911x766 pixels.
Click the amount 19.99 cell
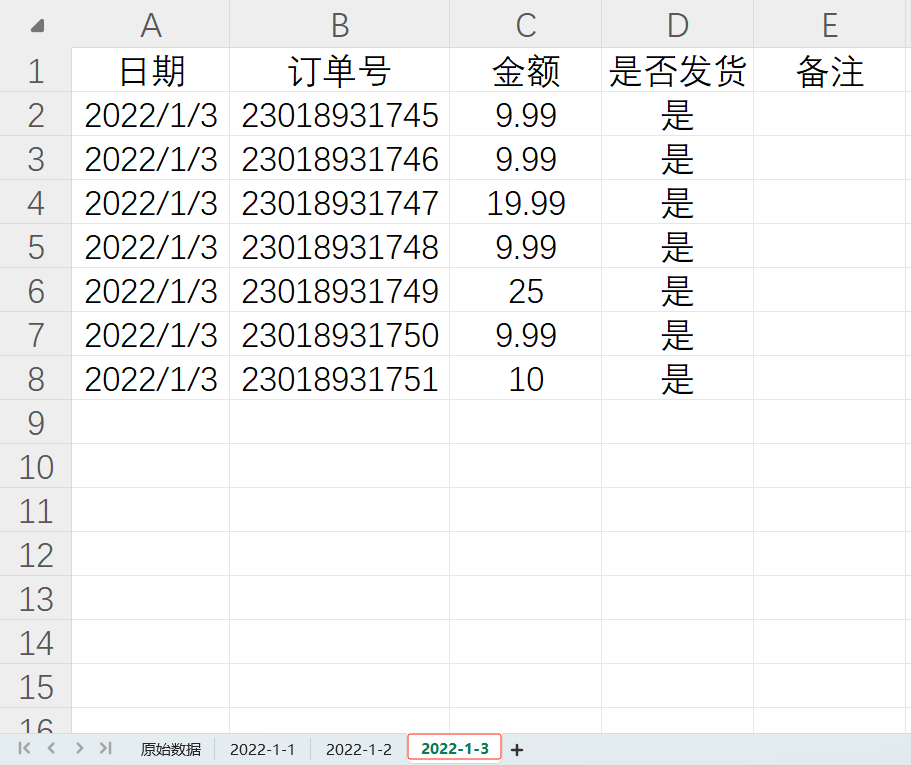pyautogui.click(x=526, y=202)
